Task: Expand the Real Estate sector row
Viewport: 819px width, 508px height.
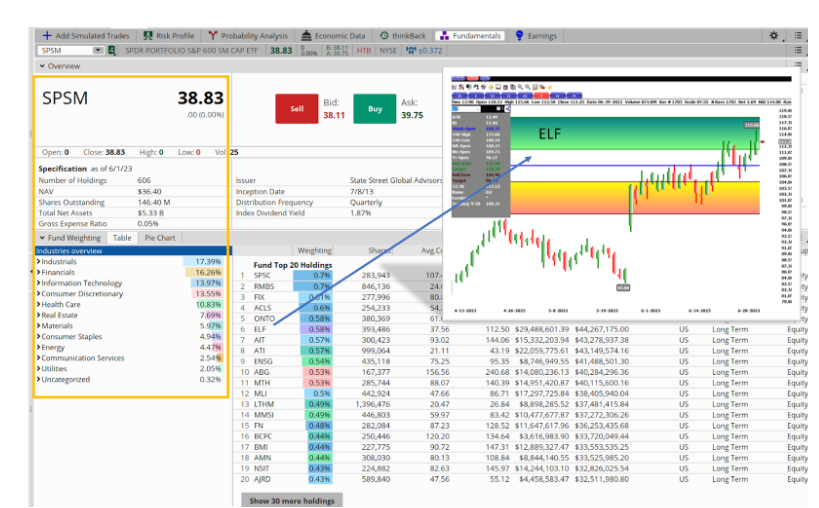Action: click(38, 315)
